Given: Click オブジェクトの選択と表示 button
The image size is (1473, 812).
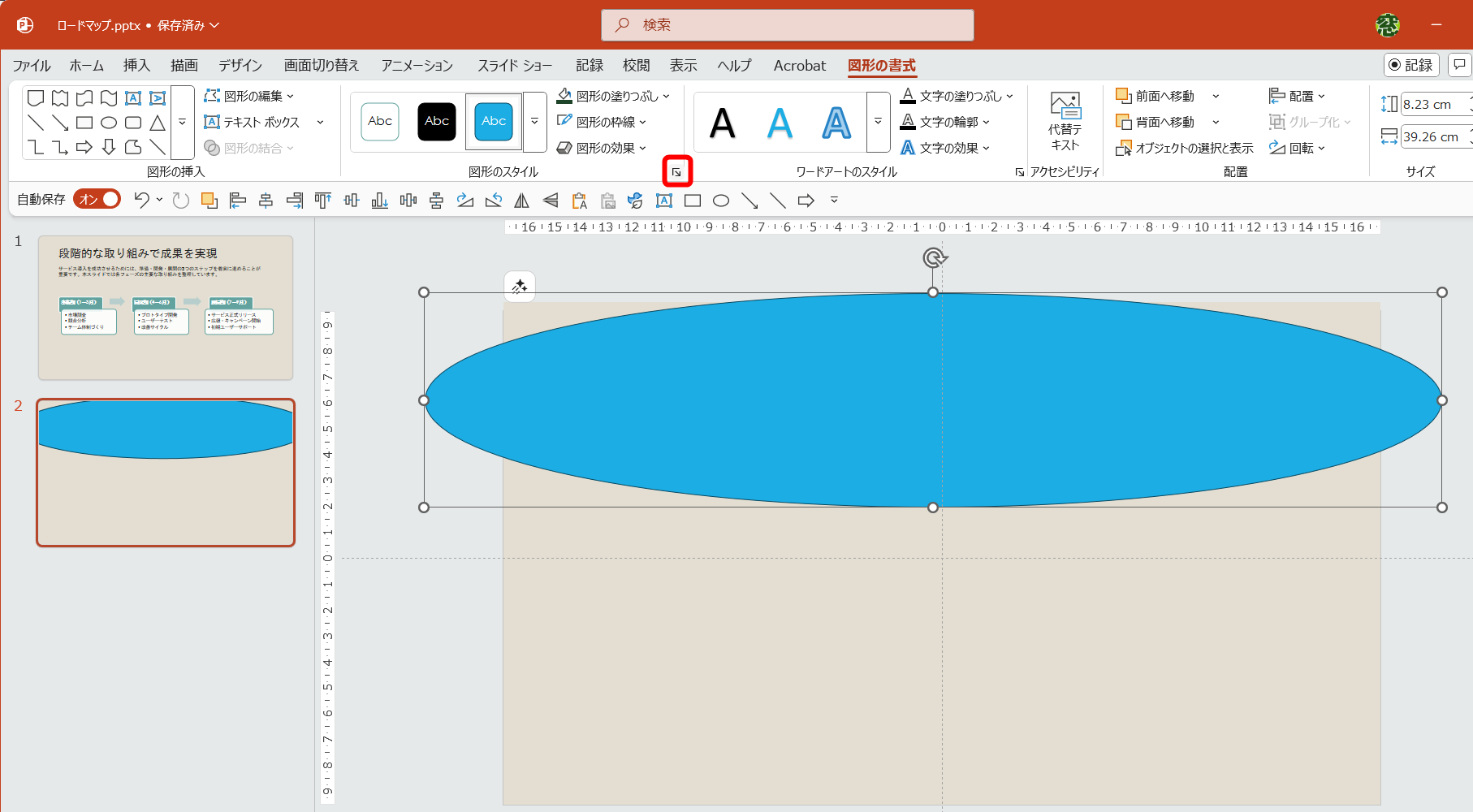Looking at the screenshot, I should click(1185, 148).
